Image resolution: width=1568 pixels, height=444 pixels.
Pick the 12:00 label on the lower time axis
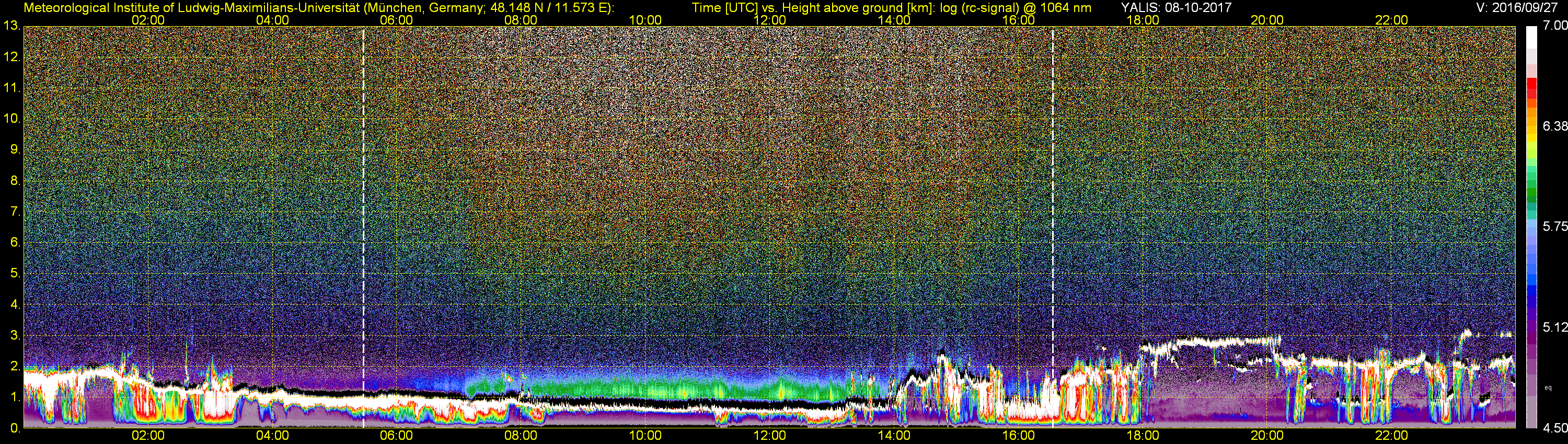click(x=769, y=436)
